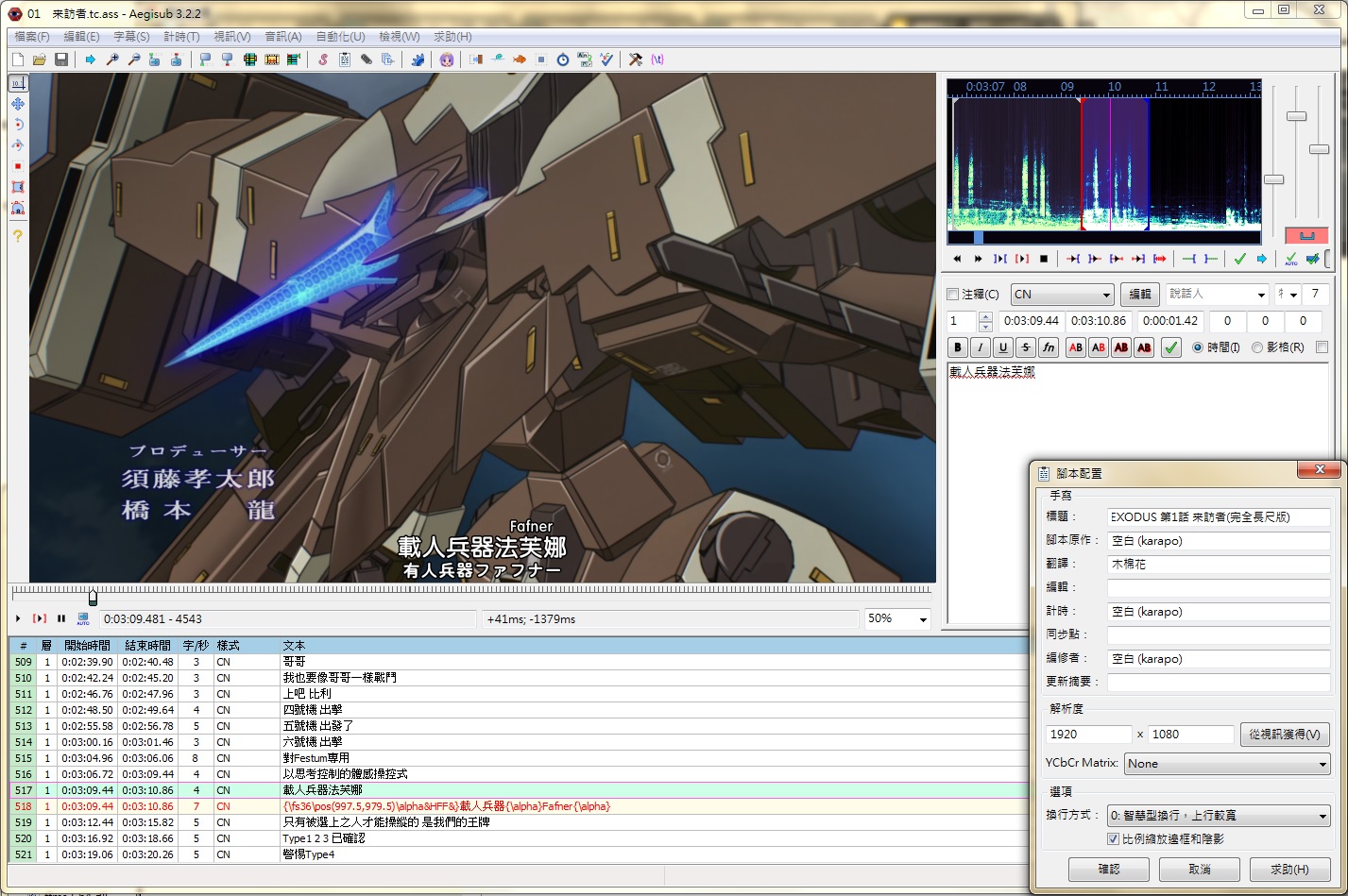
Task: Open the Fonts Collector icon
Action: (387, 59)
